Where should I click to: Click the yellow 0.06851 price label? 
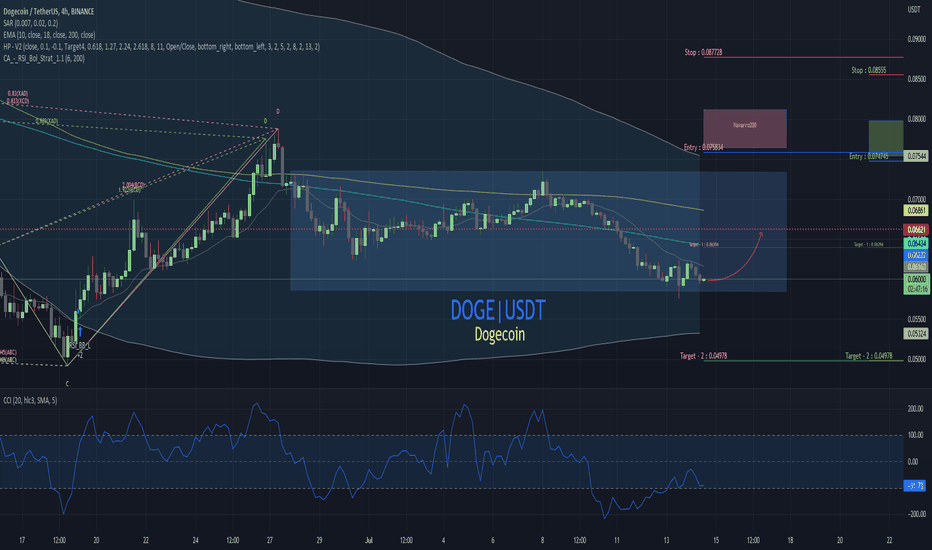[x=916, y=210]
